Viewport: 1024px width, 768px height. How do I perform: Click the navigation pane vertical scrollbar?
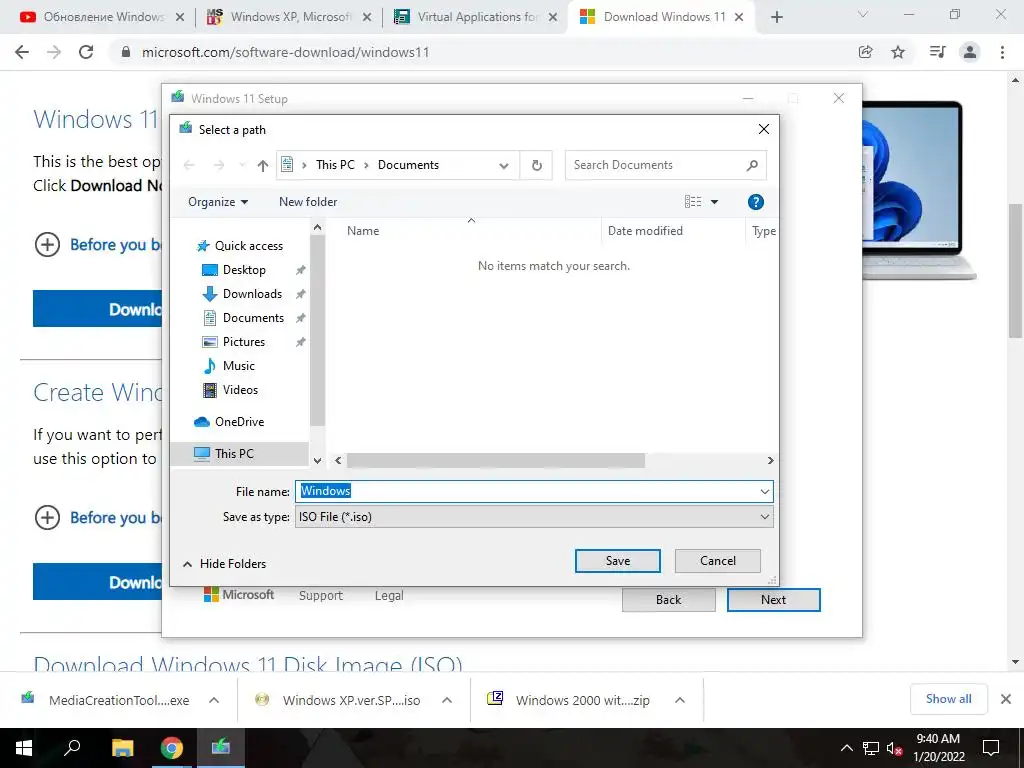coord(317,330)
